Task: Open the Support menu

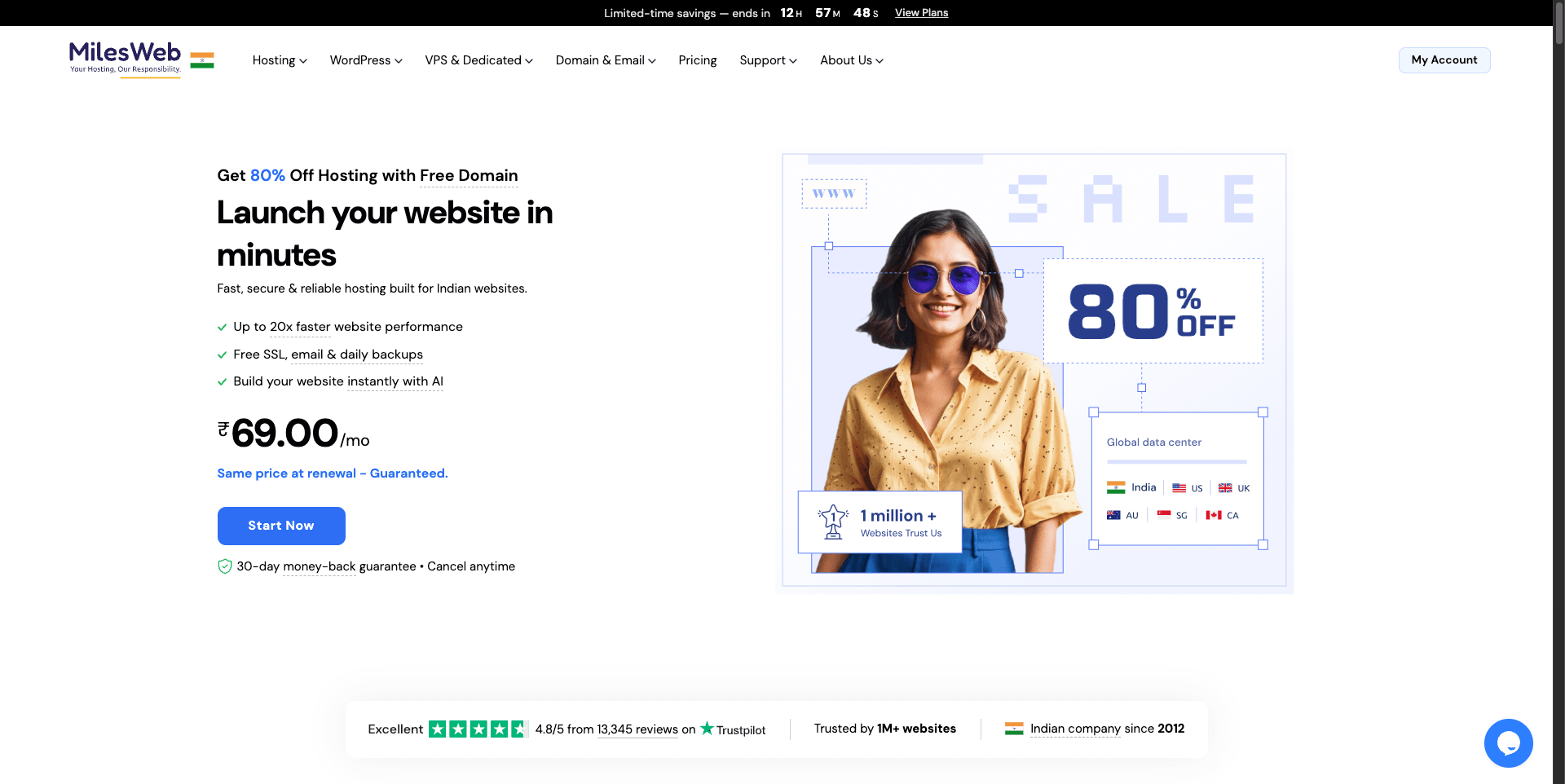Action: point(768,60)
